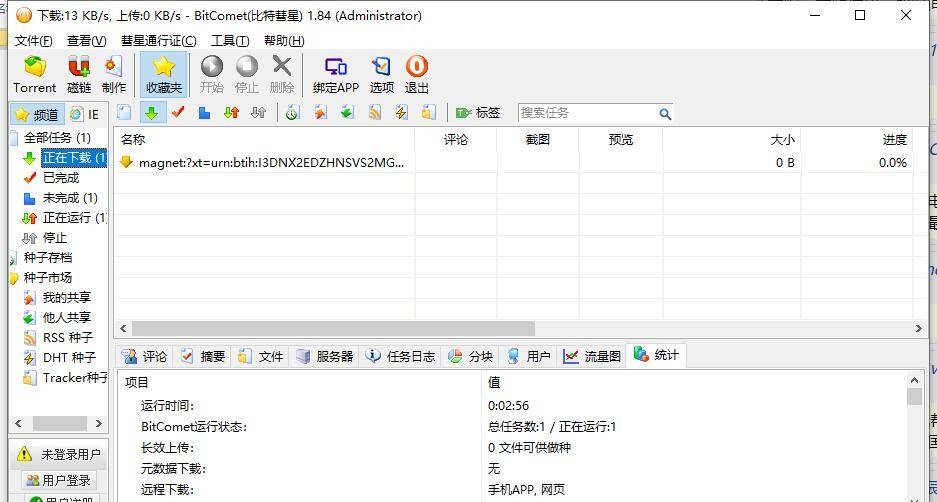The height and width of the screenshot is (502, 937).
Task: Open the 流量图 detail tab
Action: pyautogui.click(x=593, y=356)
